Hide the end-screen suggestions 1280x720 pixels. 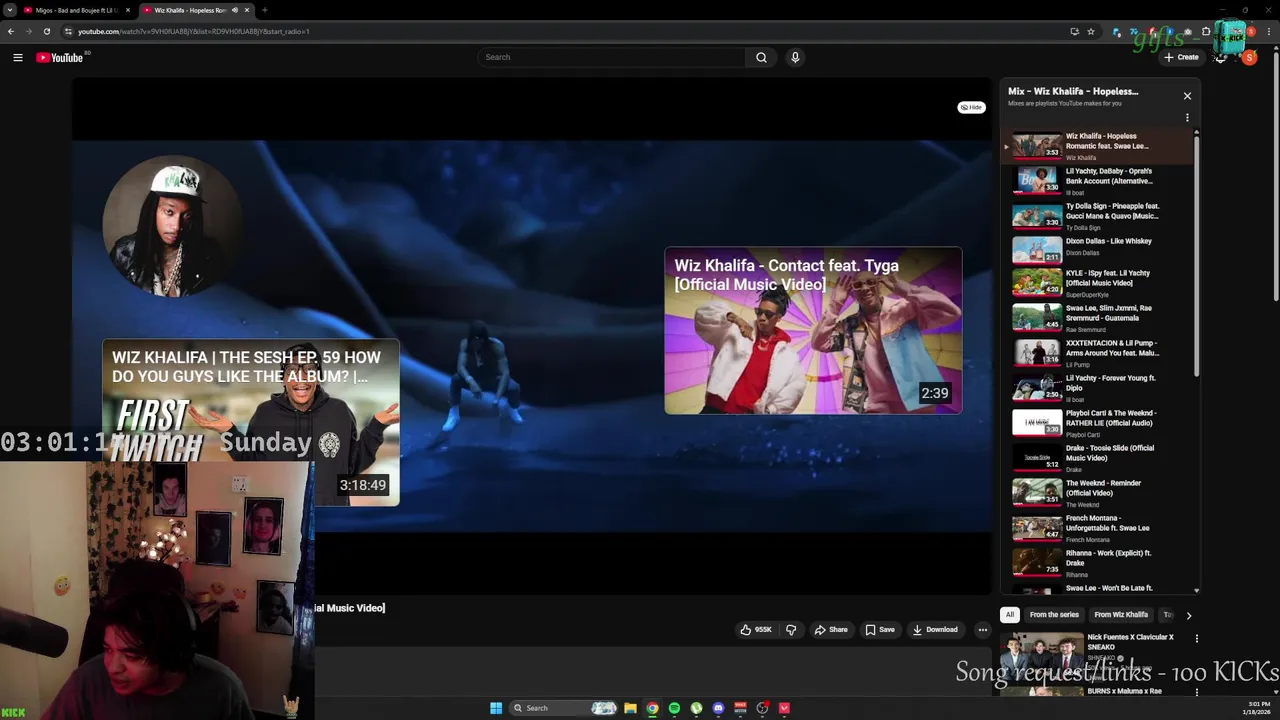[x=971, y=107]
